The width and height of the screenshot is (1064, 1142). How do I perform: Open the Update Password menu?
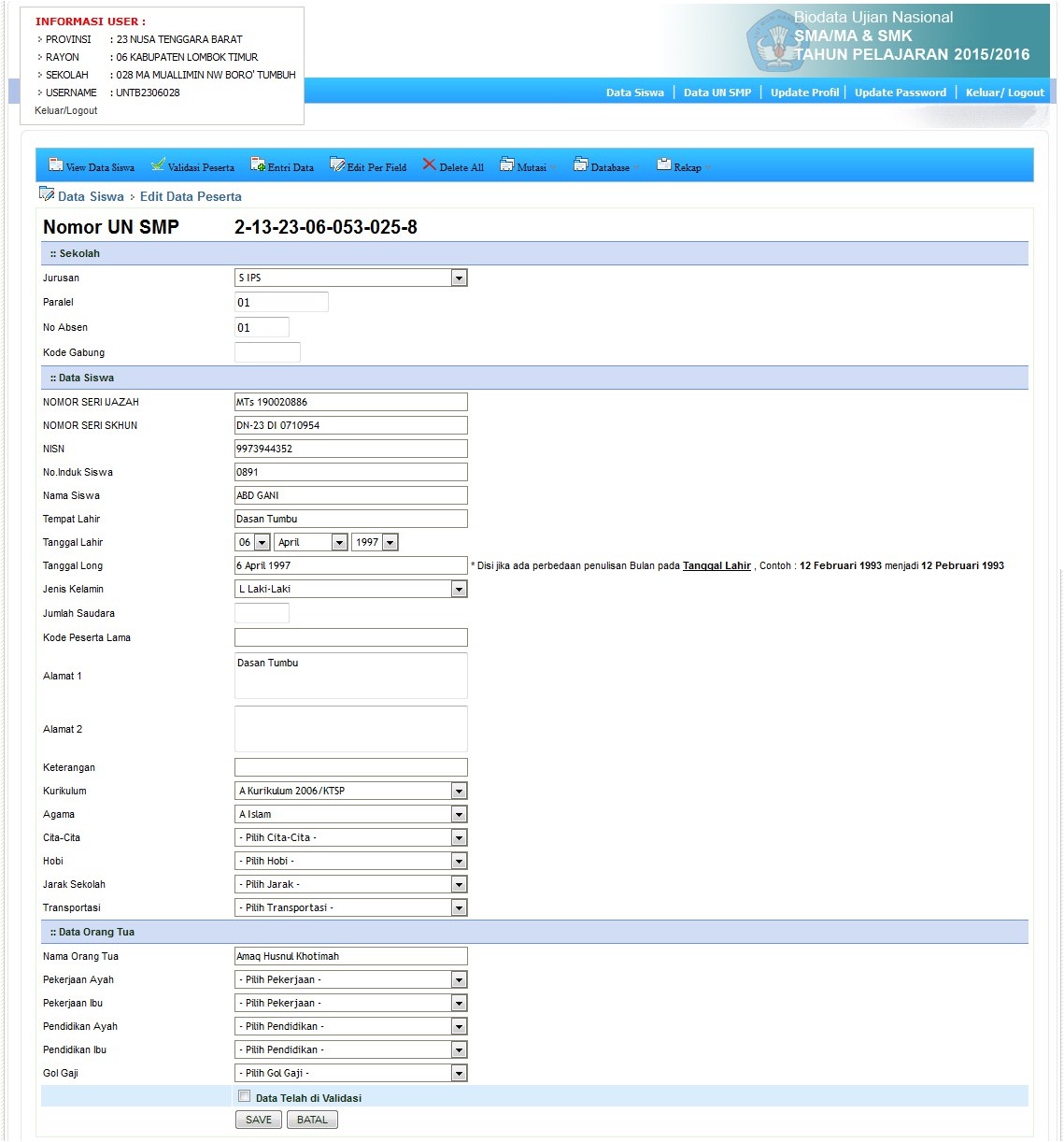(x=900, y=92)
